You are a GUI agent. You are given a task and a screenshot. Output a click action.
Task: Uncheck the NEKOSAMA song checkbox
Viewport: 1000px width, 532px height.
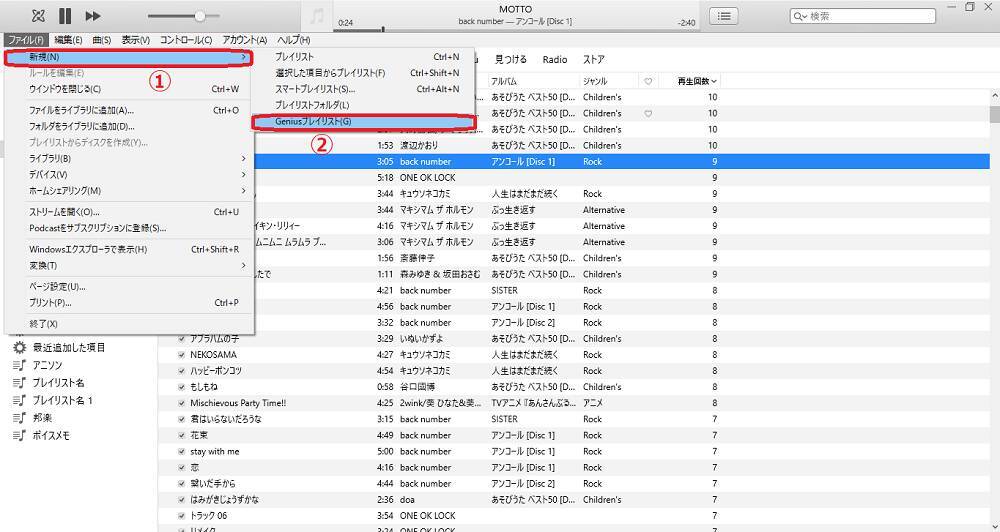point(181,355)
